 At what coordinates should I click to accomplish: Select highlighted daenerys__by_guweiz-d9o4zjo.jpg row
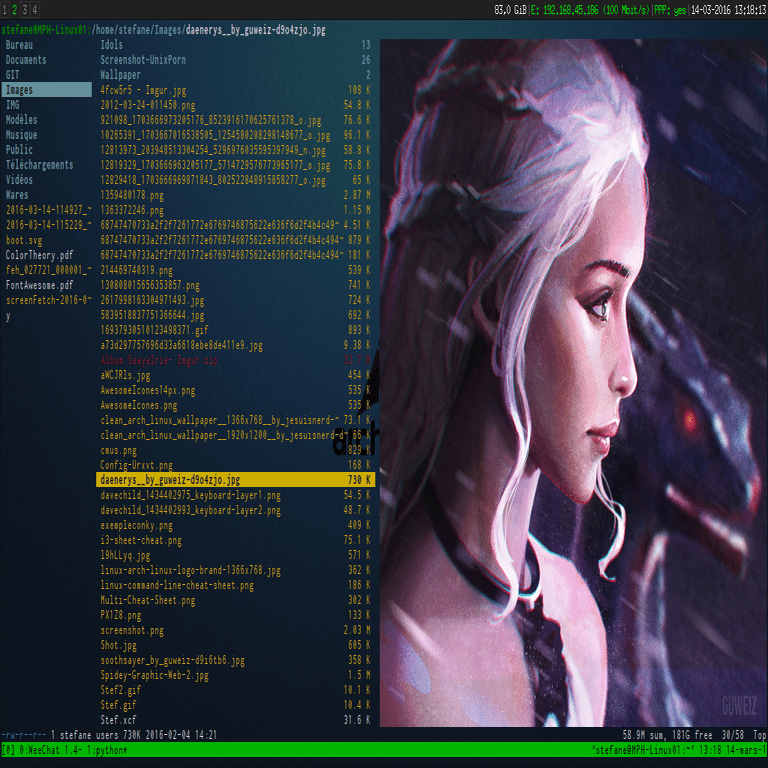point(236,480)
